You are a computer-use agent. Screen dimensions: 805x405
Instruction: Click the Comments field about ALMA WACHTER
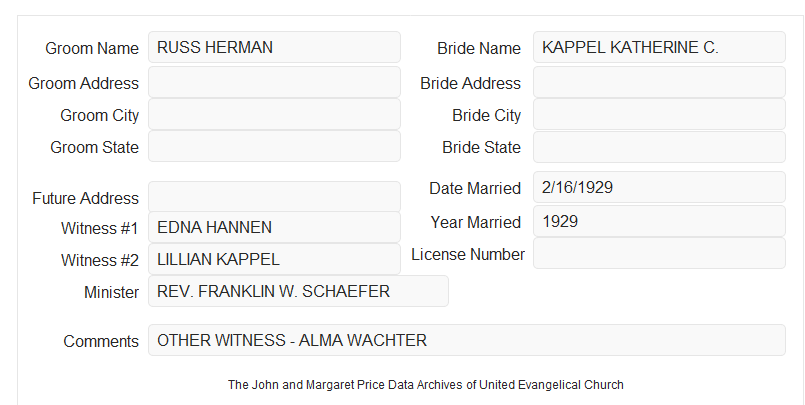tap(467, 340)
